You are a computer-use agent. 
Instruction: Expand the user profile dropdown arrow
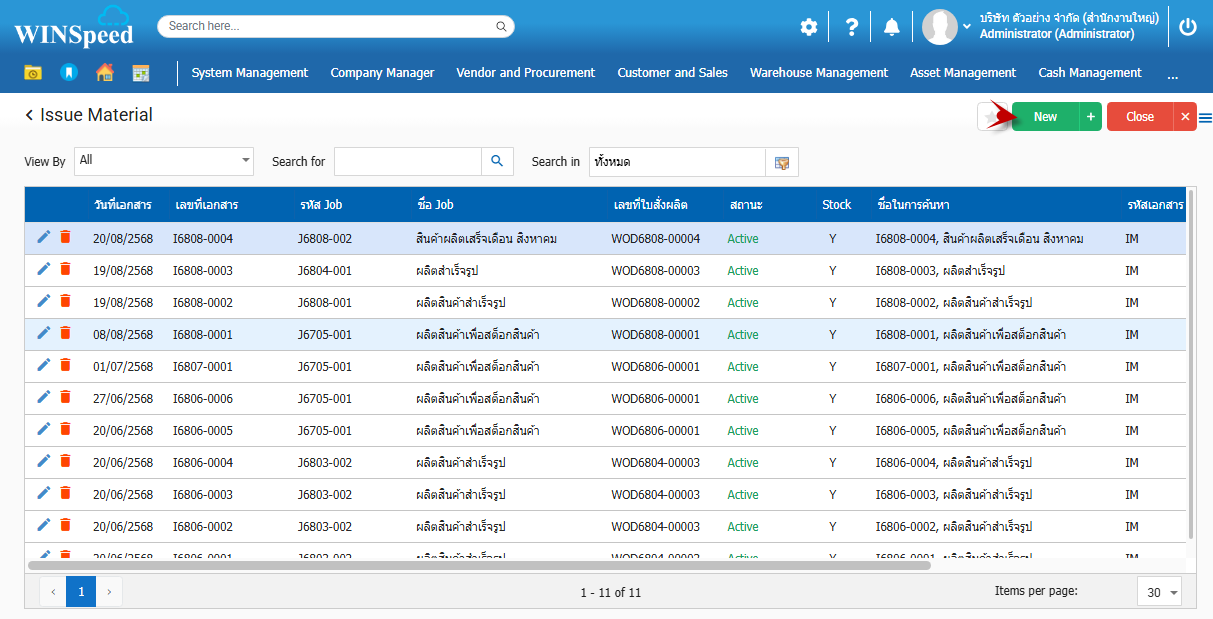click(967, 27)
